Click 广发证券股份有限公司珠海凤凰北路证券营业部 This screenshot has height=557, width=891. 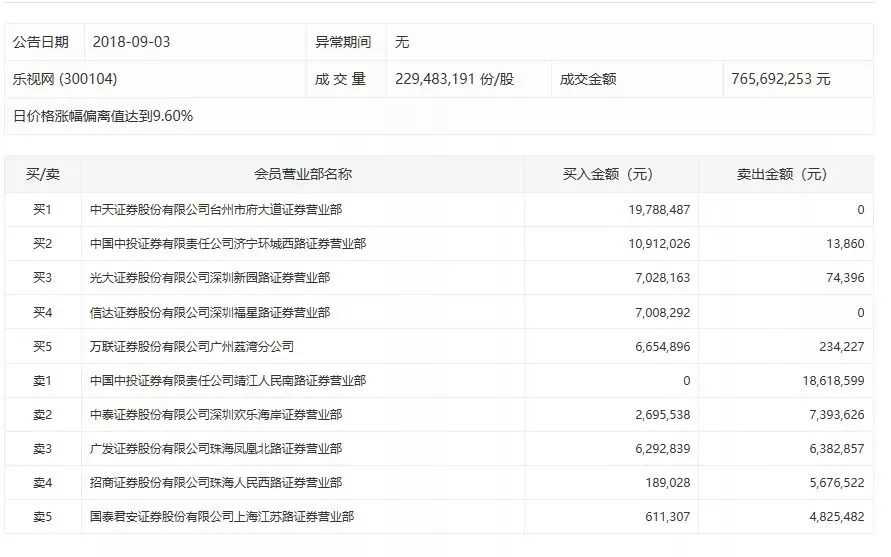(x=216, y=449)
